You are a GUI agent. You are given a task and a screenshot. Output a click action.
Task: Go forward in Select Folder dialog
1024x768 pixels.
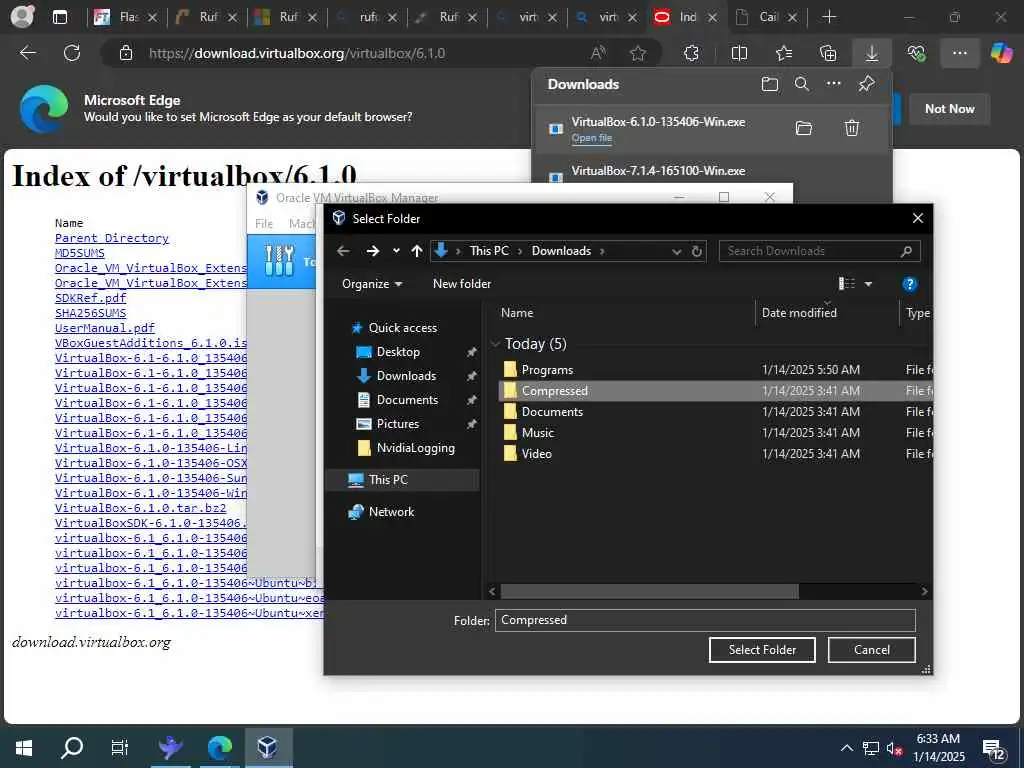(373, 251)
